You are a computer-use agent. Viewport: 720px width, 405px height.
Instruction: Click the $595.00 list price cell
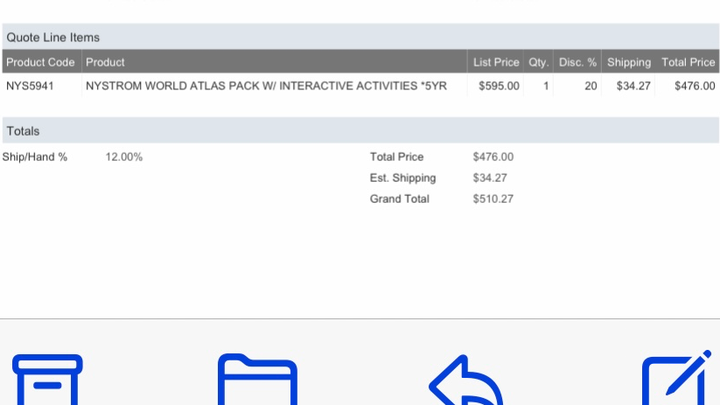499,86
